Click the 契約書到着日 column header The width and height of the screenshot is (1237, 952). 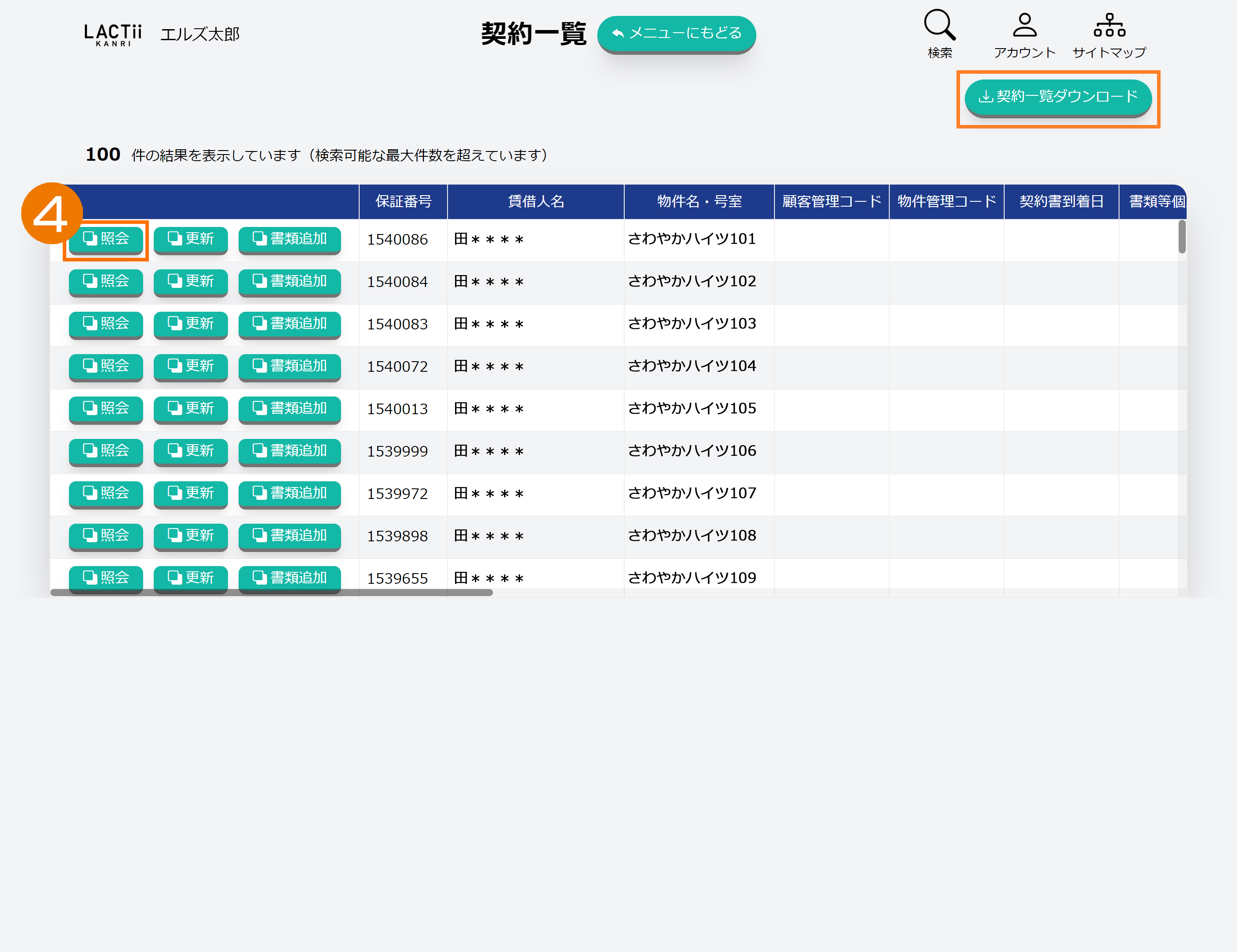point(1061,201)
